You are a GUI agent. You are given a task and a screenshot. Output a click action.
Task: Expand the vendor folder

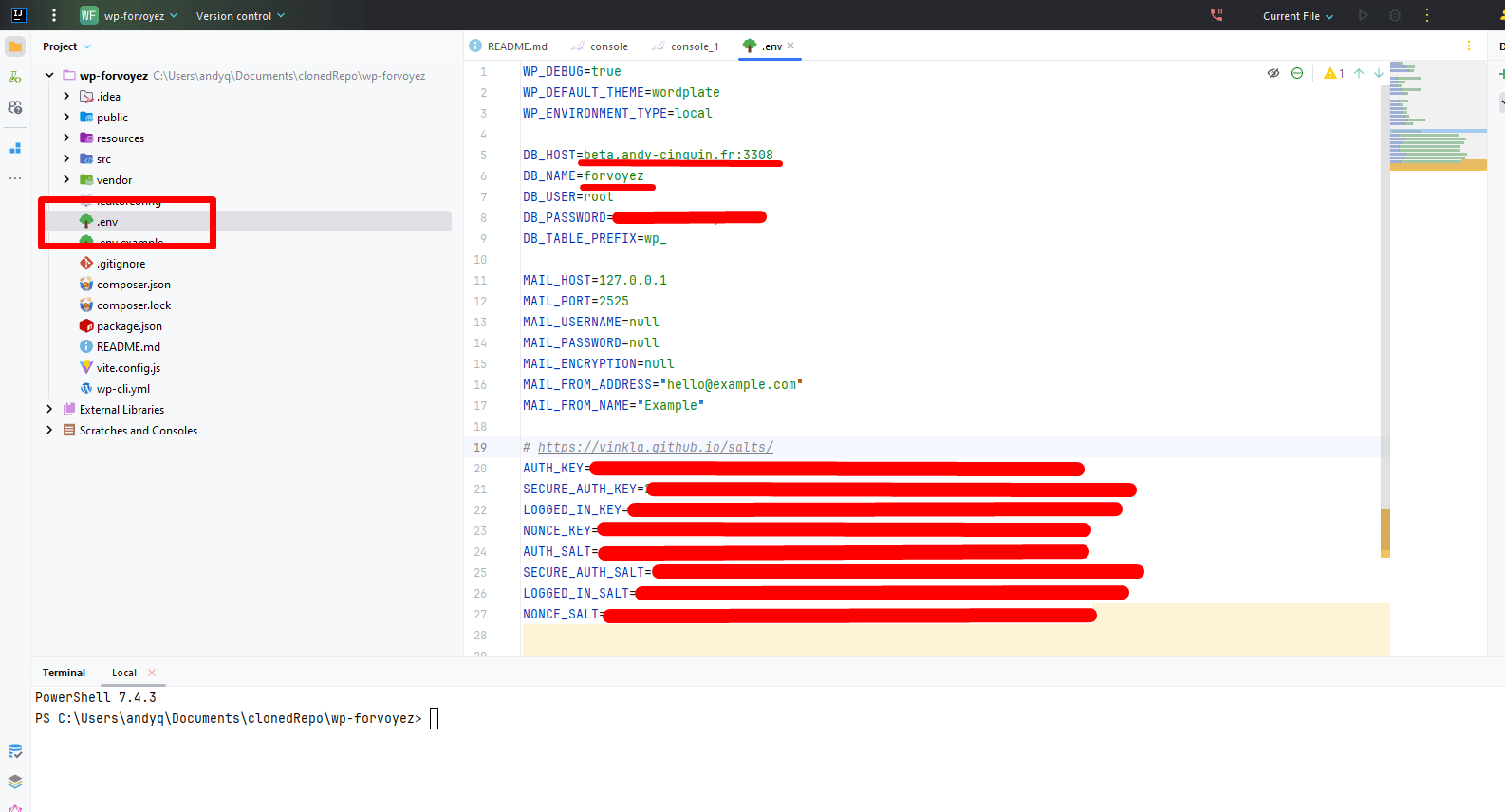tap(66, 179)
